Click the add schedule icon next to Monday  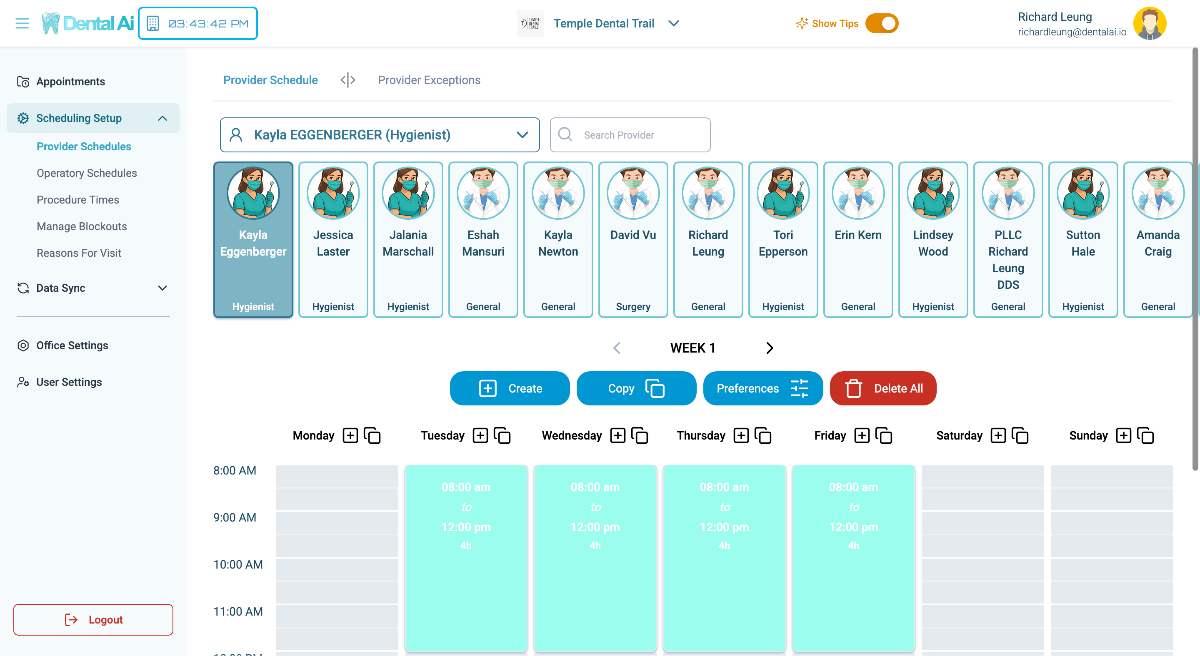click(350, 436)
